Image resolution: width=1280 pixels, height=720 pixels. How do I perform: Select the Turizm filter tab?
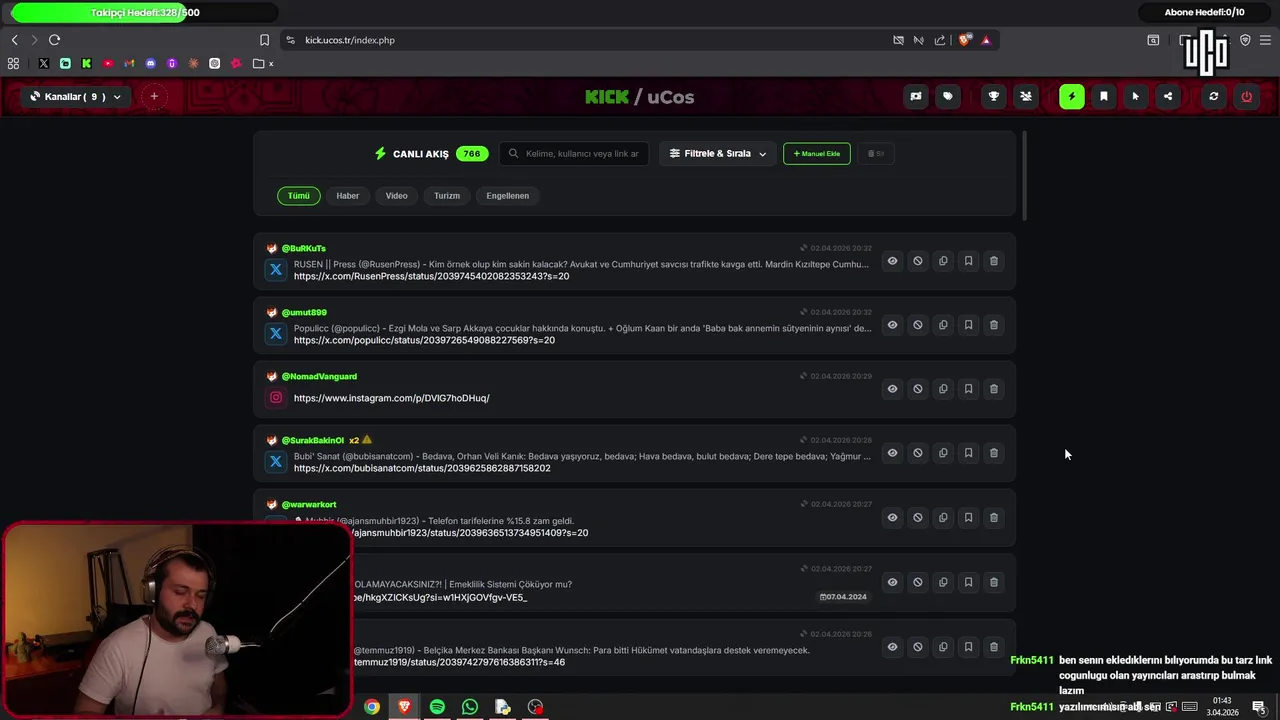[447, 196]
